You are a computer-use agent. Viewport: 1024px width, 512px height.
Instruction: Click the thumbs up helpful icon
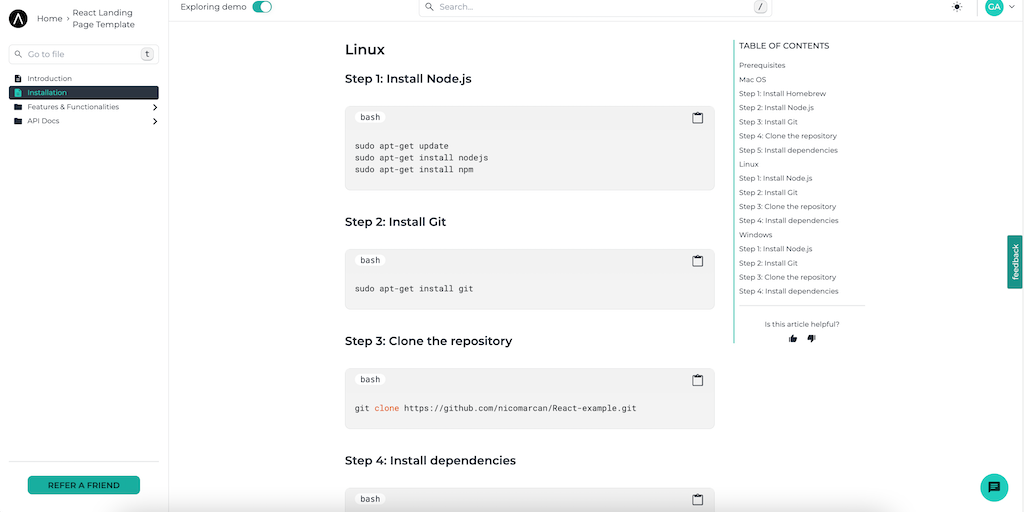[x=793, y=339]
